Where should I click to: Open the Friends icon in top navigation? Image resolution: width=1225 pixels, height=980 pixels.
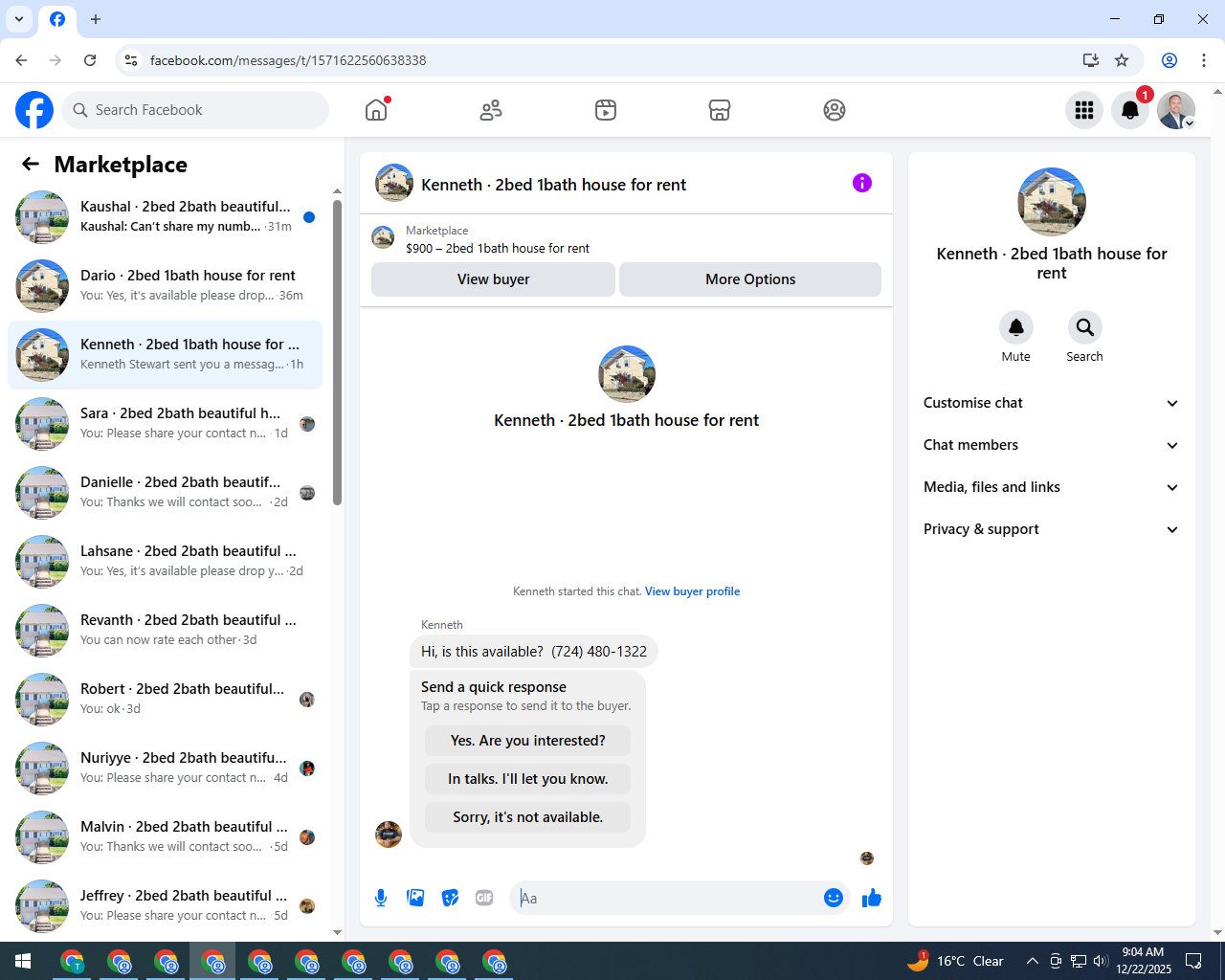pos(491,110)
